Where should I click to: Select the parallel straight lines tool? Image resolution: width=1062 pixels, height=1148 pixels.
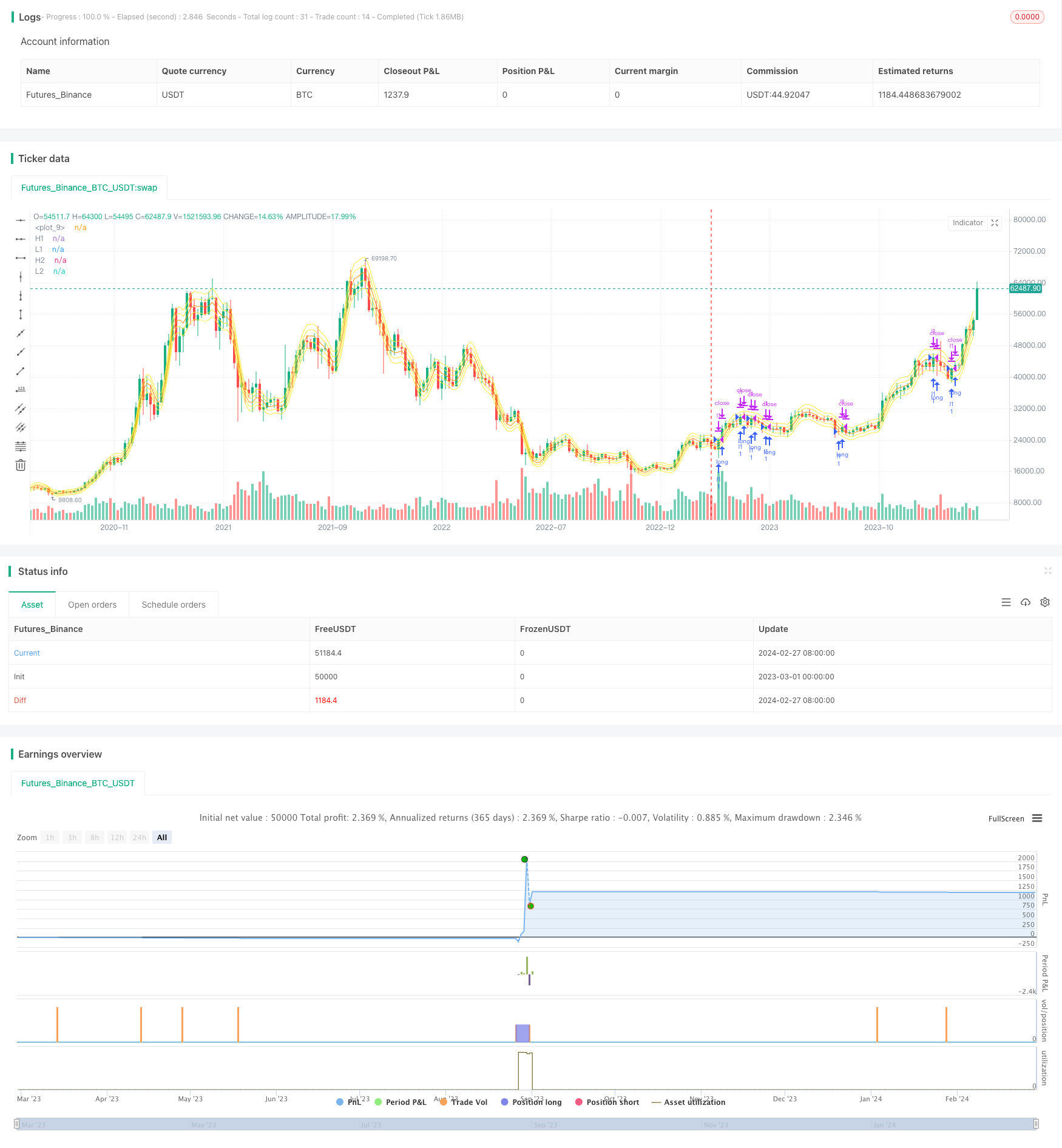click(21, 427)
